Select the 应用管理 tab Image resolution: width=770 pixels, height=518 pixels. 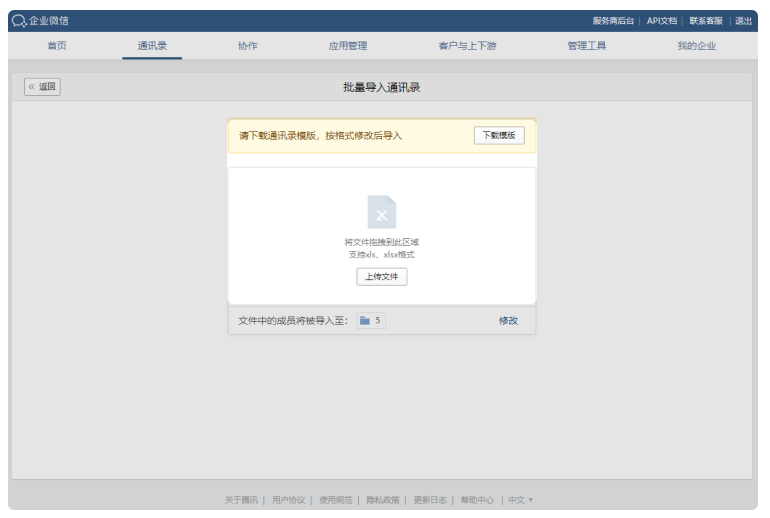click(x=347, y=46)
